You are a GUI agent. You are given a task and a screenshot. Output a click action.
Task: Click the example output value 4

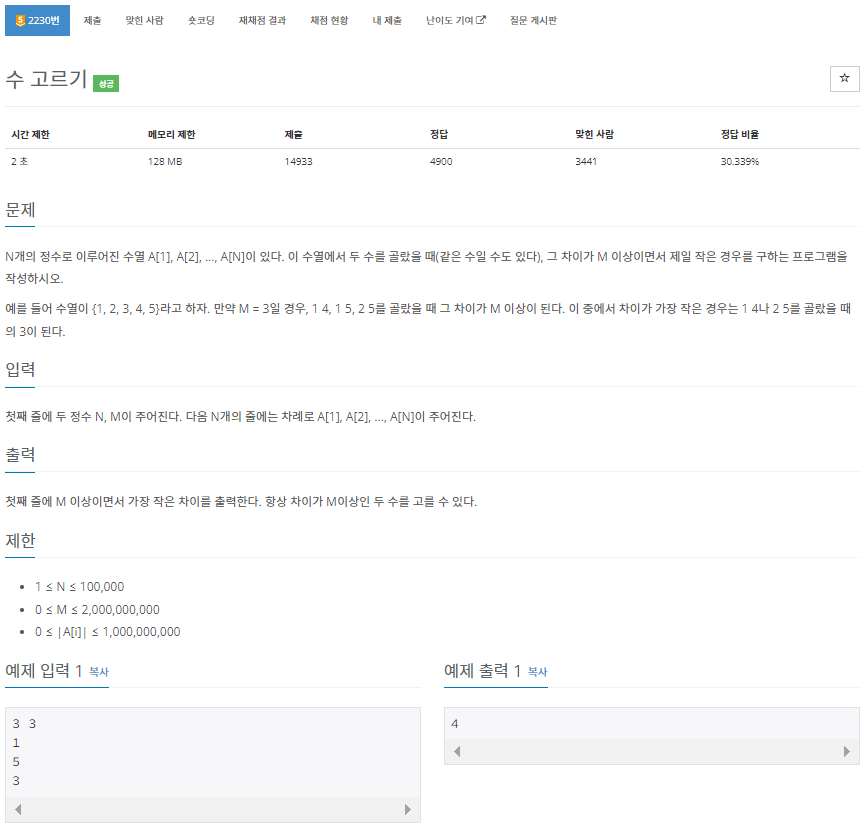[454, 723]
